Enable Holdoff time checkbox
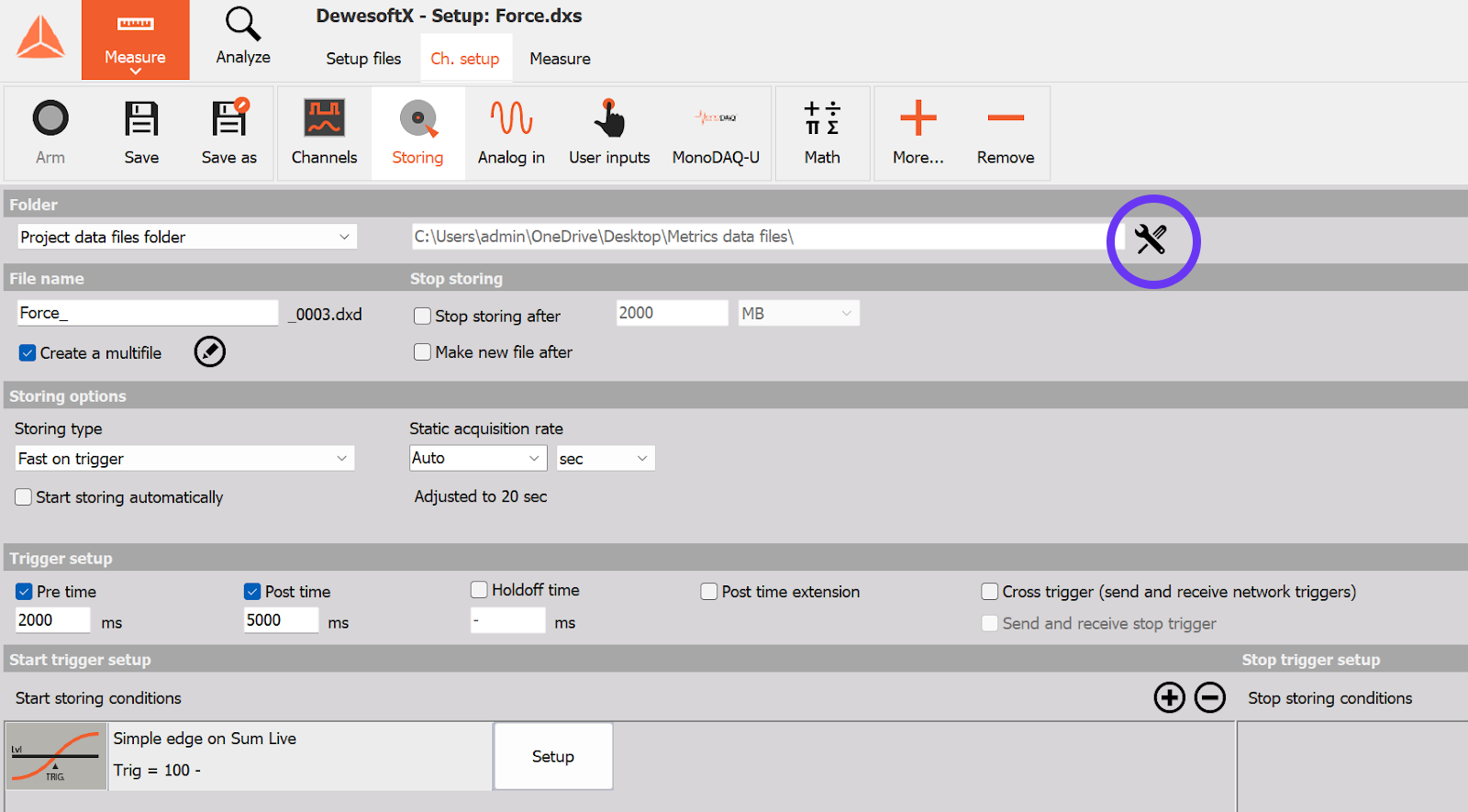Screen dimensions: 1468x812 click(479, 590)
